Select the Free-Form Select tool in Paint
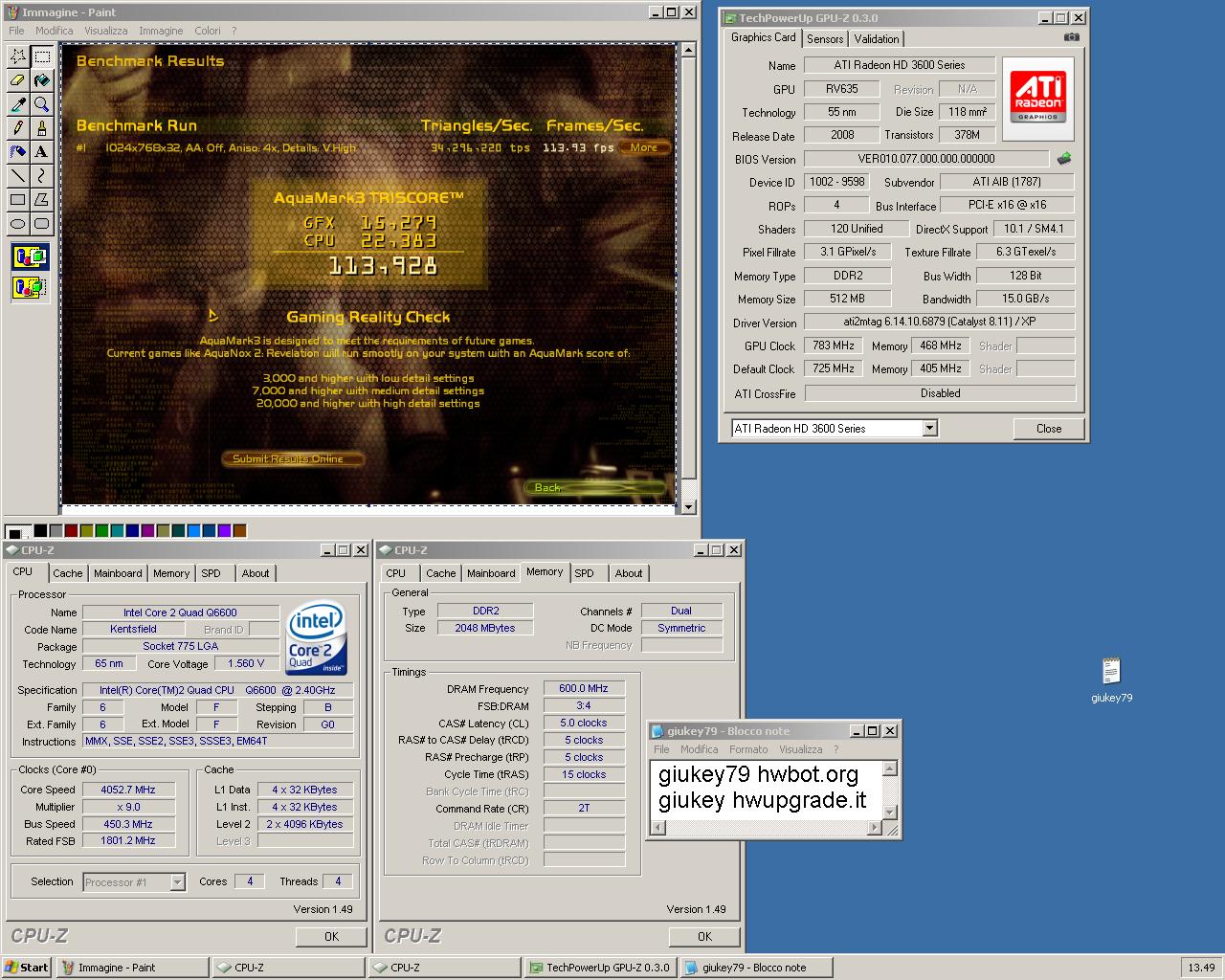 tap(18, 56)
